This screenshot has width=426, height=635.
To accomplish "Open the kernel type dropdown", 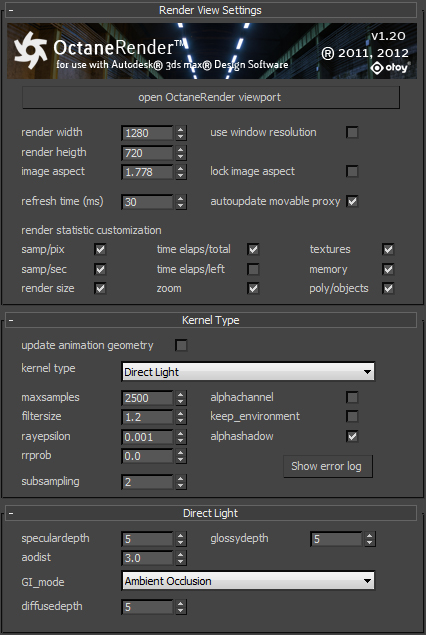I will (248, 372).
